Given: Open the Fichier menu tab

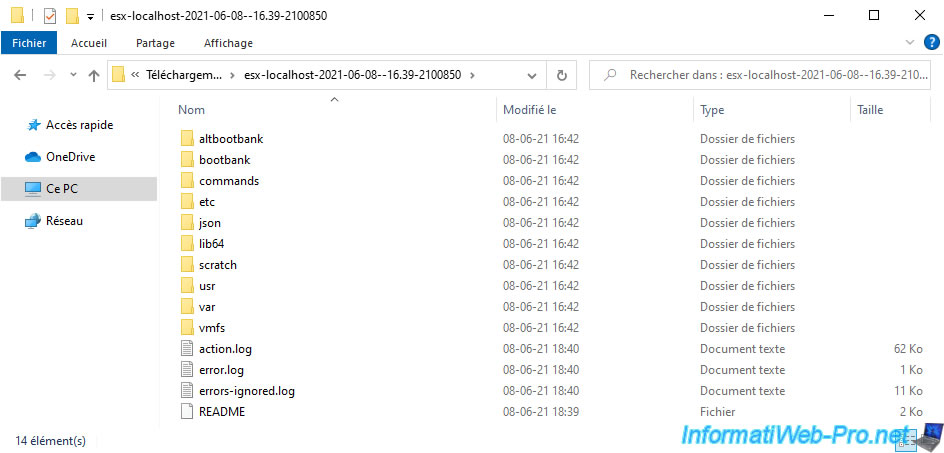Looking at the screenshot, I should (30, 43).
